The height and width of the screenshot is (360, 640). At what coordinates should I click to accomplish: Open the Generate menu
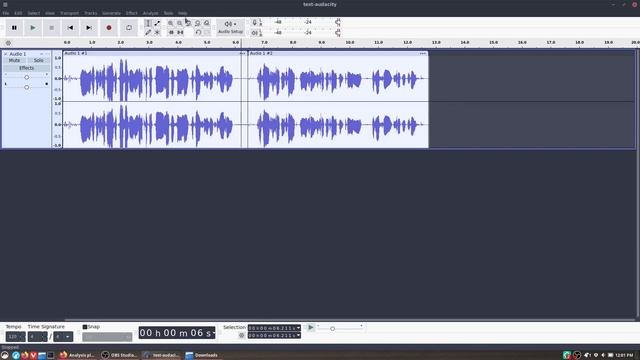click(x=111, y=13)
